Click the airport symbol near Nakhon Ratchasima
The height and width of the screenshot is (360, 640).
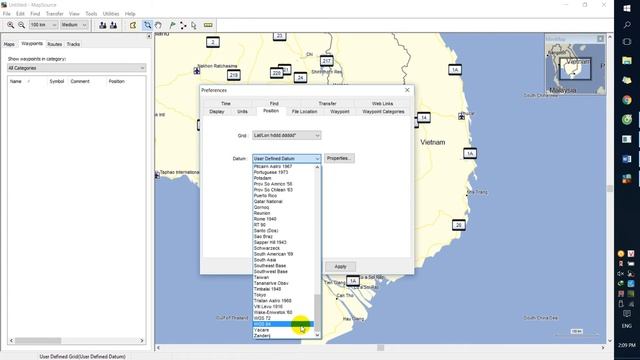(197, 71)
